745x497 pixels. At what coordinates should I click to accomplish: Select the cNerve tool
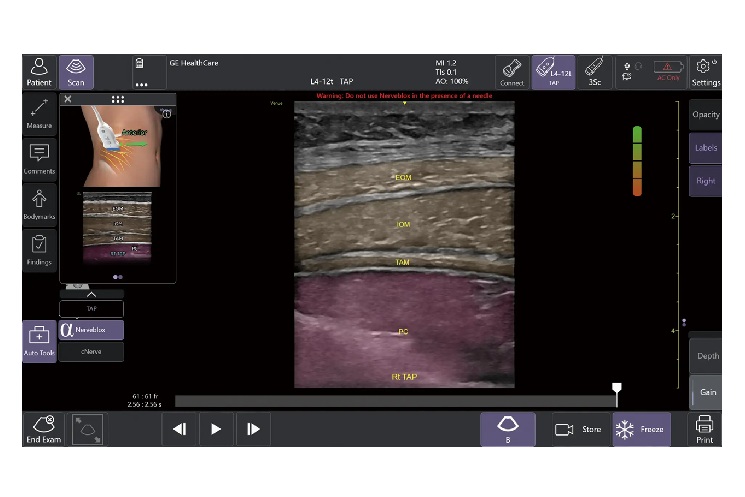click(91, 352)
